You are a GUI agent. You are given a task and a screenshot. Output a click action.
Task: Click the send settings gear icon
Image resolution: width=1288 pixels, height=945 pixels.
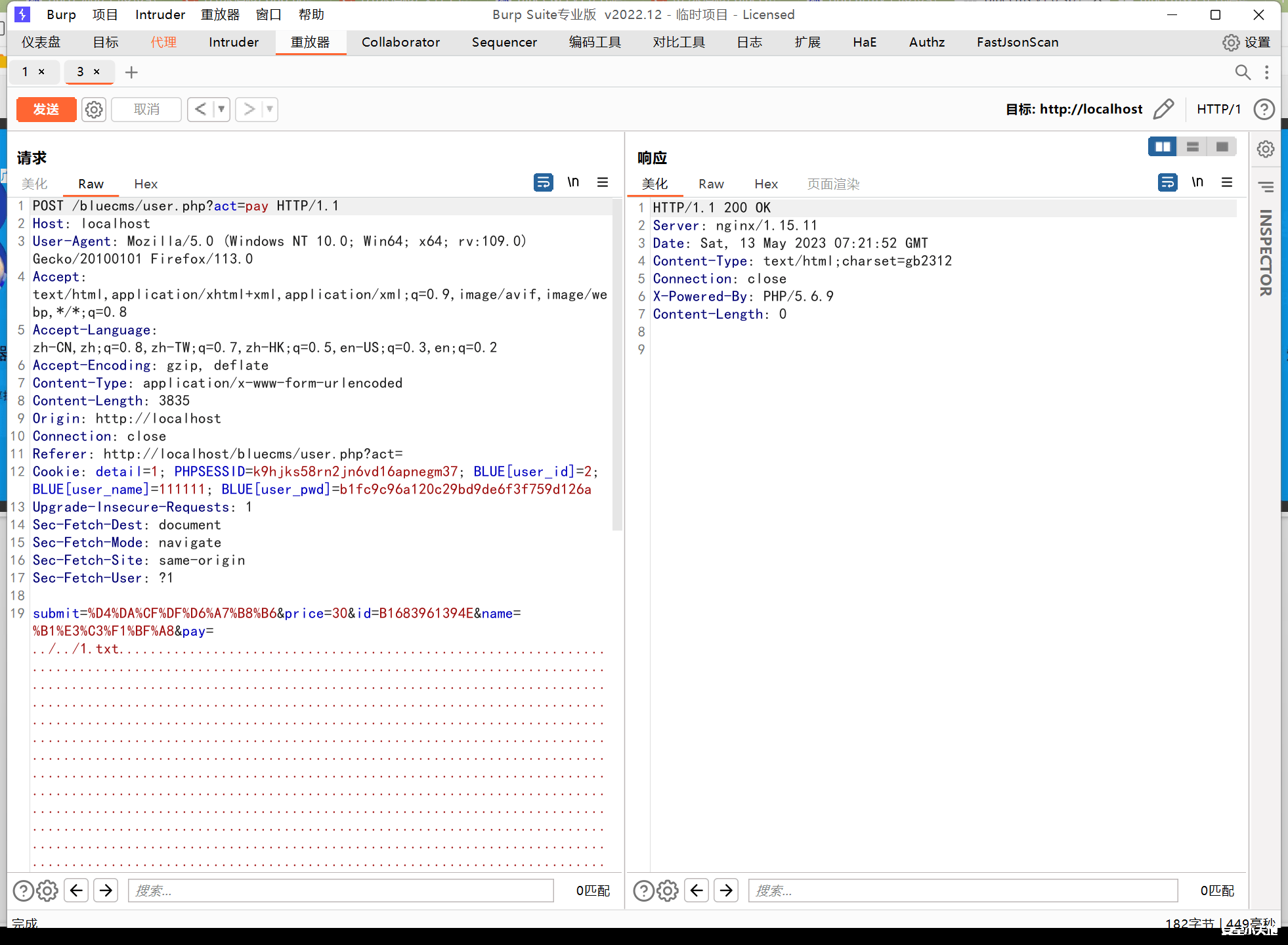pyautogui.click(x=94, y=110)
